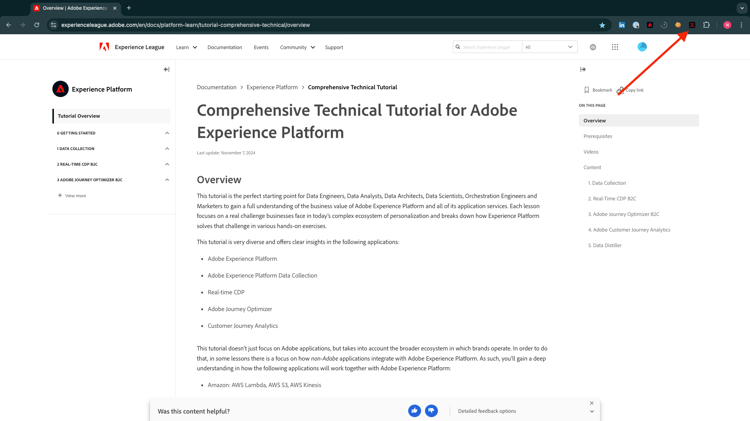The image size is (750, 421).
Task: Click 'Real-time CDP' list item text
Action: pos(226,292)
